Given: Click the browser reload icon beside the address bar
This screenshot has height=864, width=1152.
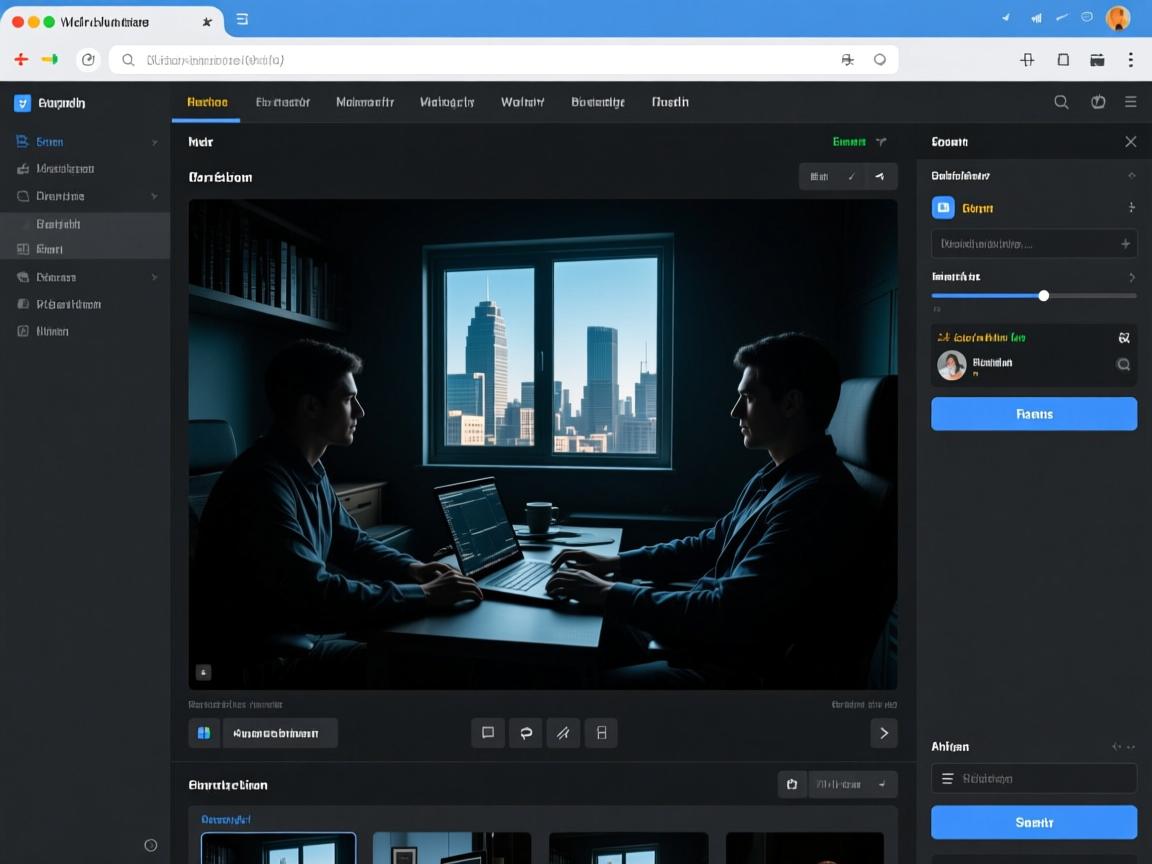Looking at the screenshot, I should point(88,60).
